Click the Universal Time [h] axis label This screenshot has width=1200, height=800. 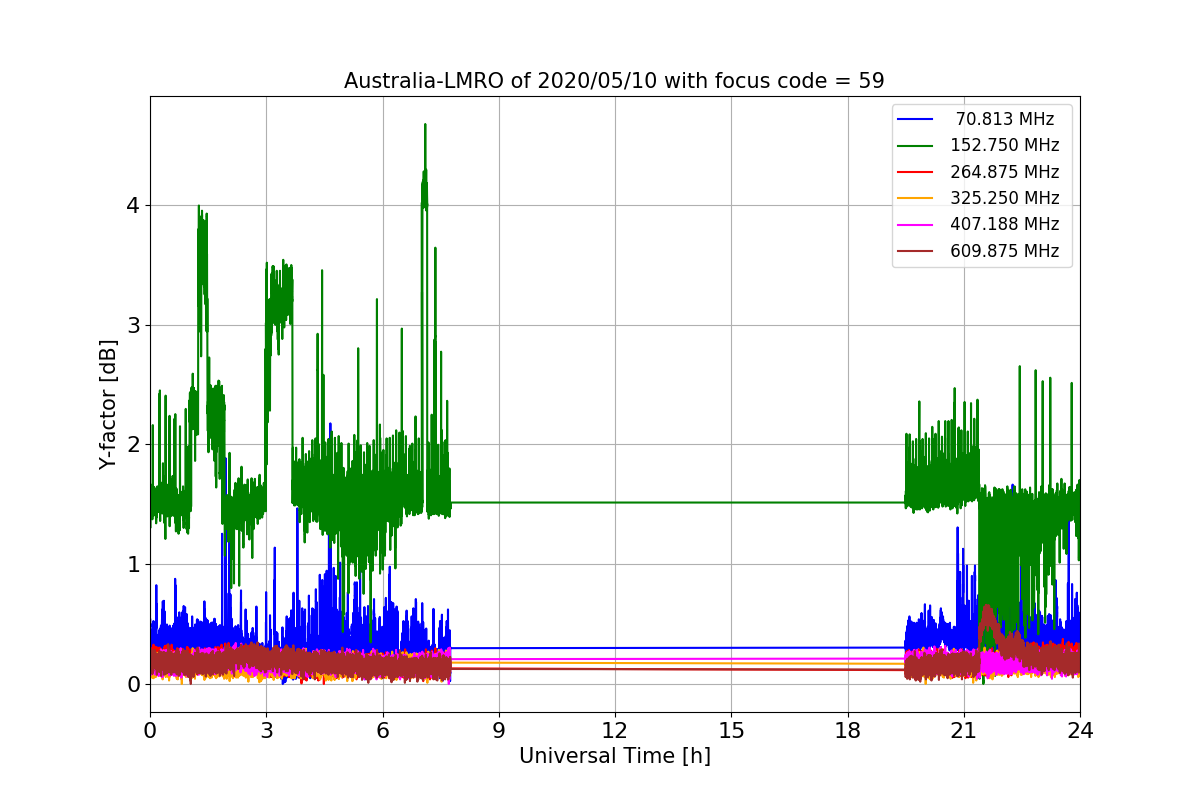pyautogui.click(x=614, y=757)
